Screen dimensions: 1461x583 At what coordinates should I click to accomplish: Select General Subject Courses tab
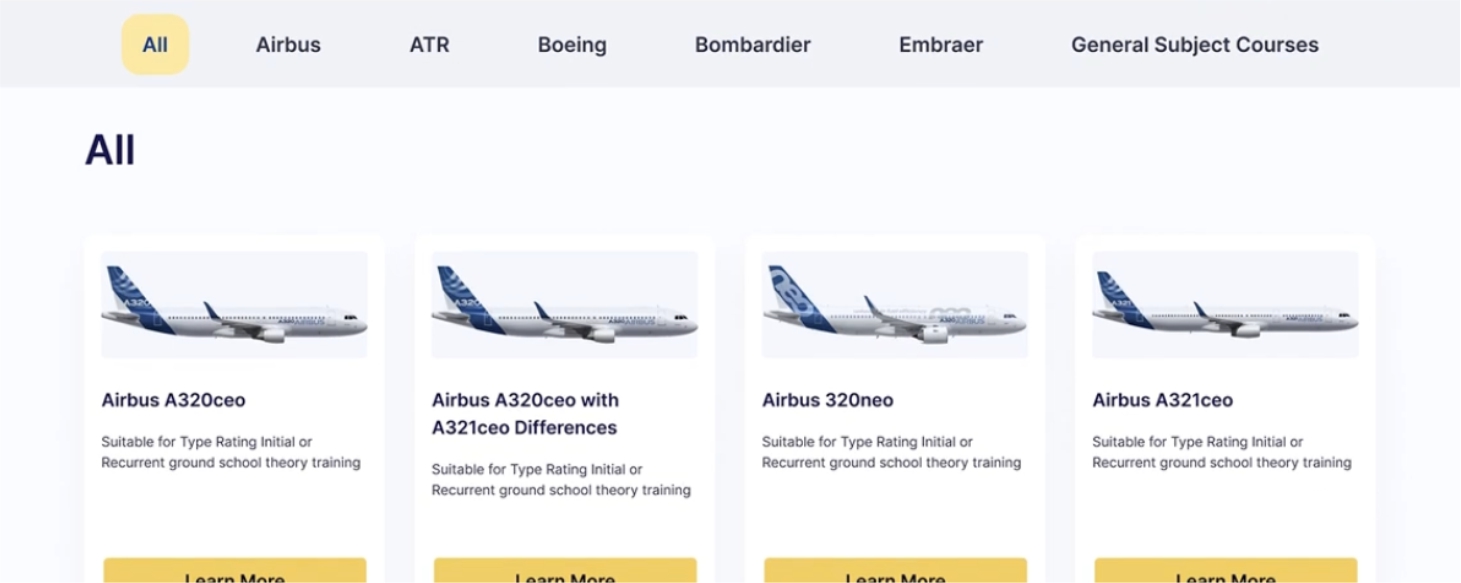[x=1194, y=45]
